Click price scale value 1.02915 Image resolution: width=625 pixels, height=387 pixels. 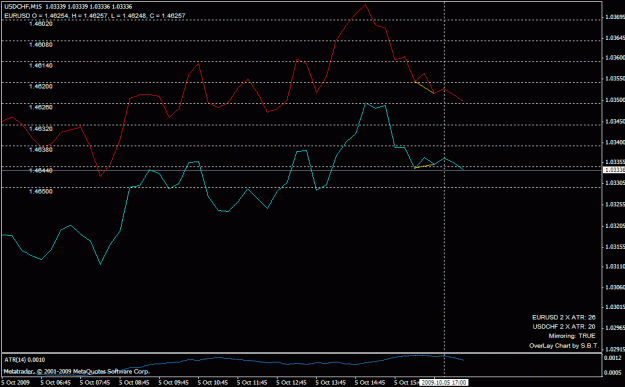(615, 349)
